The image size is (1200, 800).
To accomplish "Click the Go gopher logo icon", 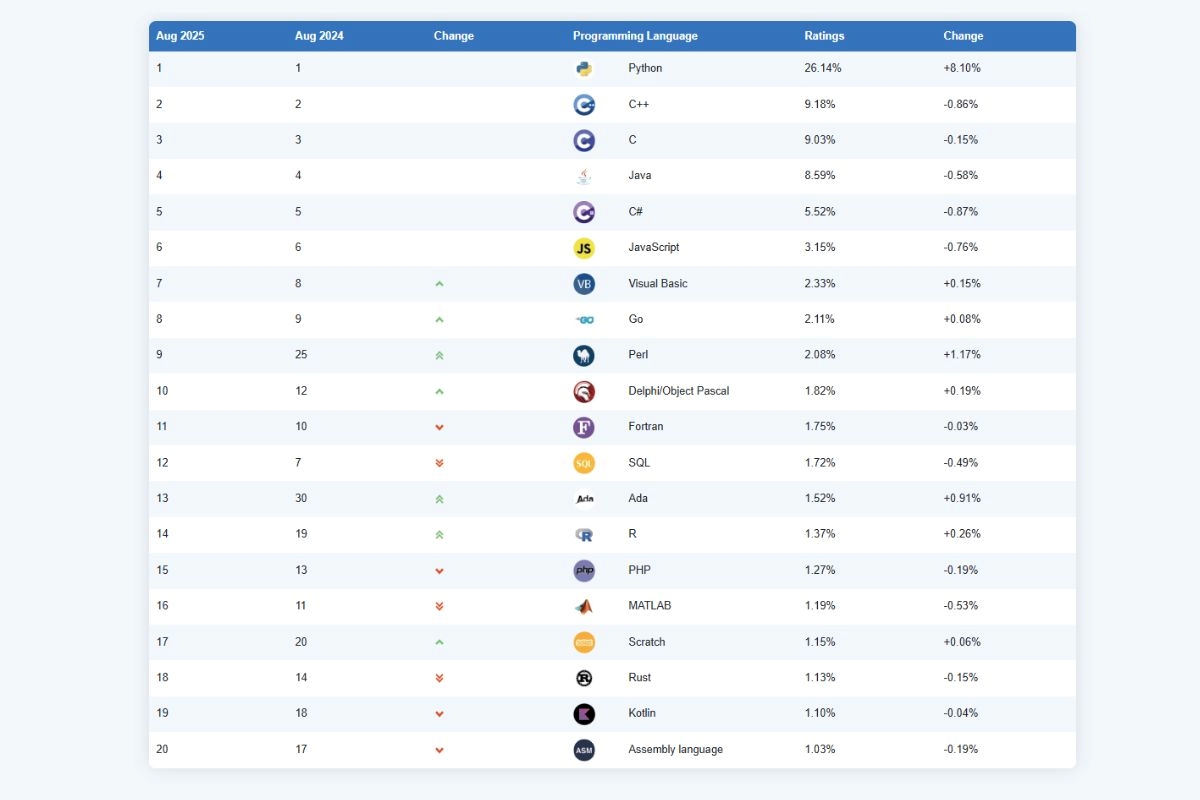I will [x=584, y=320].
